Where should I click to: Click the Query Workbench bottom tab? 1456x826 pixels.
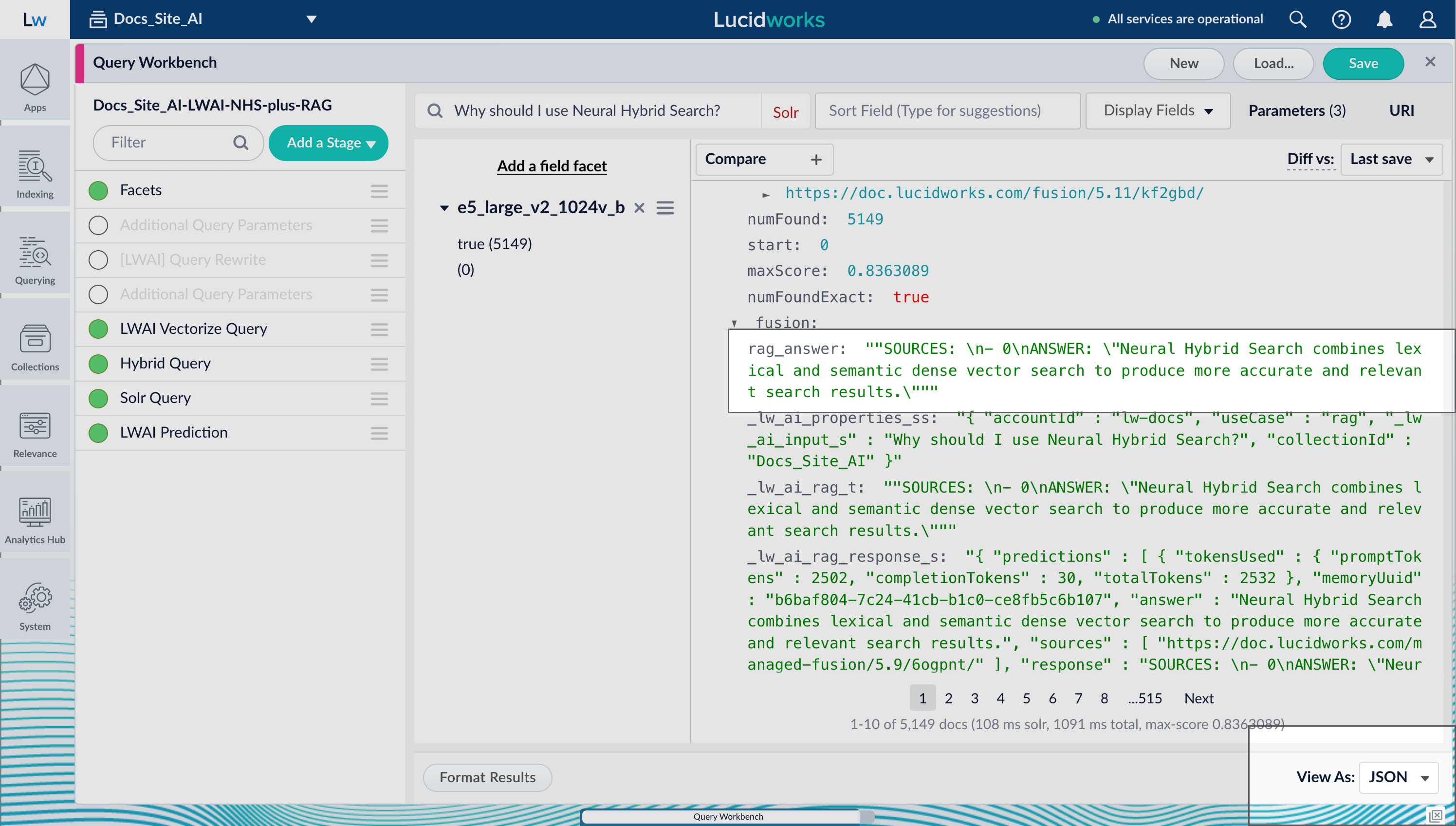click(728, 816)
